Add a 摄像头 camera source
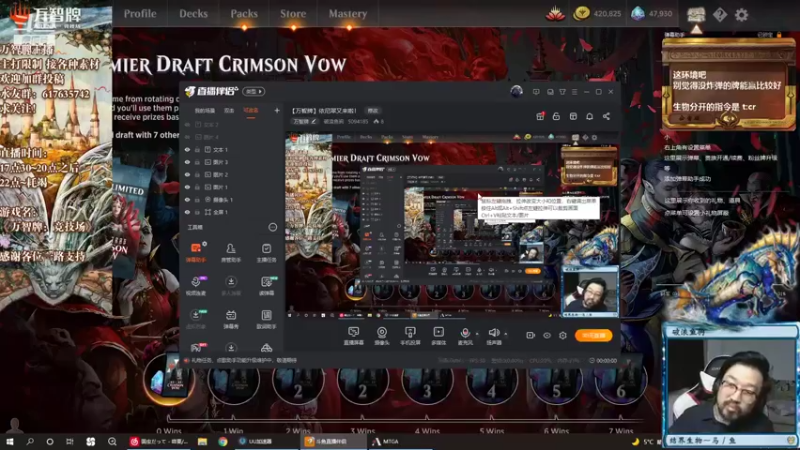This screenshot has width=800, height=450. [x=382, y=336]
